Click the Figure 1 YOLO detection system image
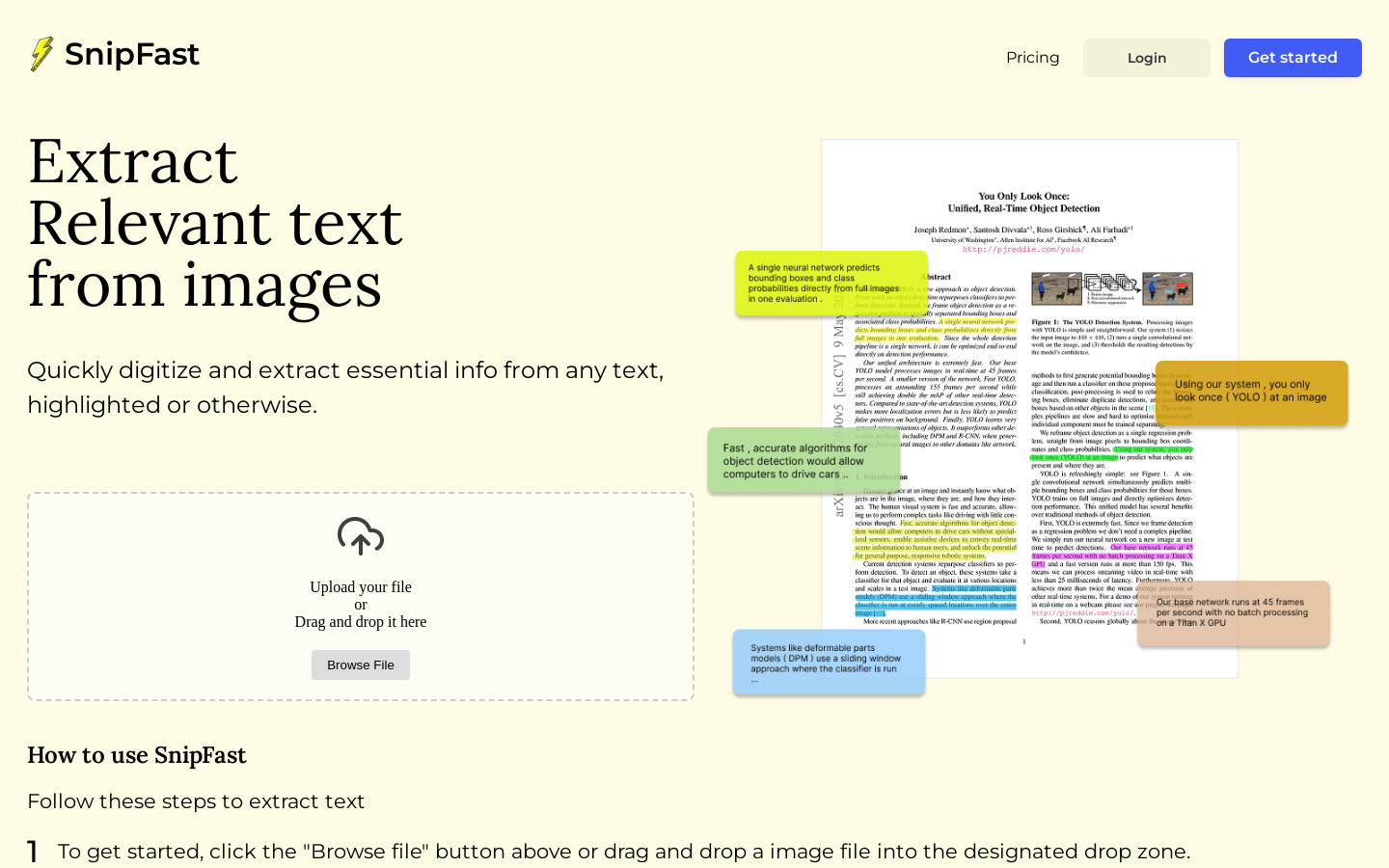The image size is (1389, 868). [x=1112, y=289]
